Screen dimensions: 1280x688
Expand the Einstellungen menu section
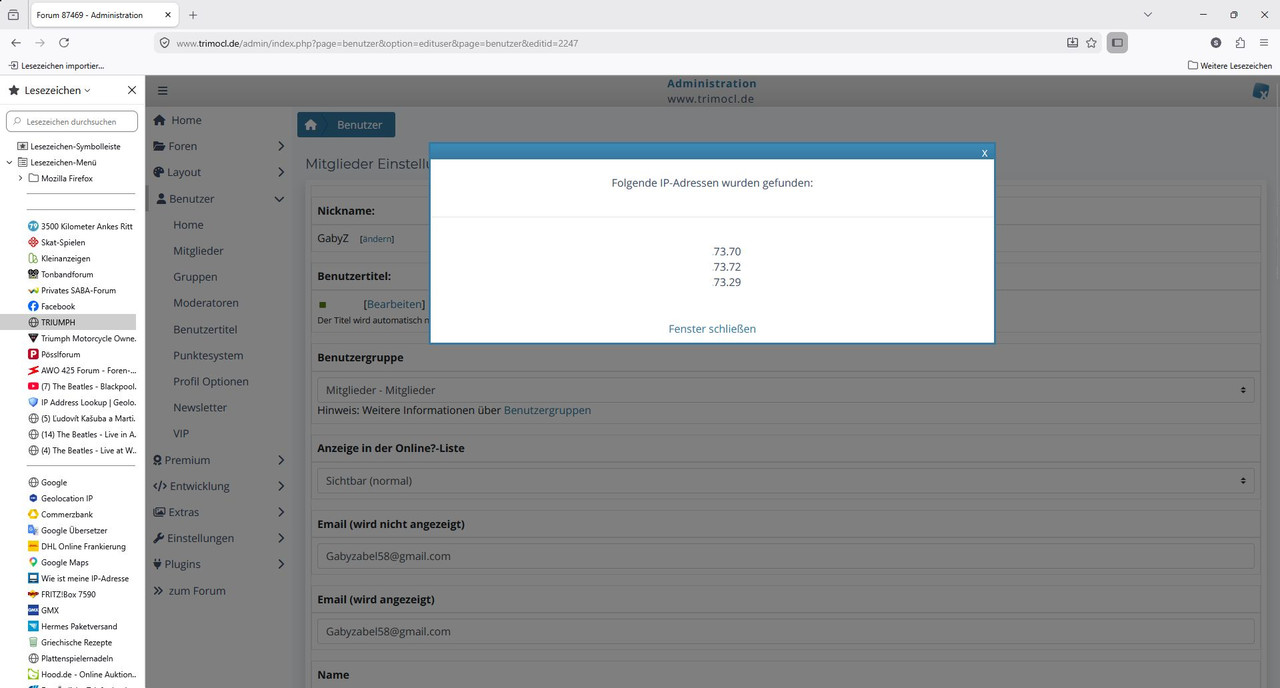click(218, 538)
